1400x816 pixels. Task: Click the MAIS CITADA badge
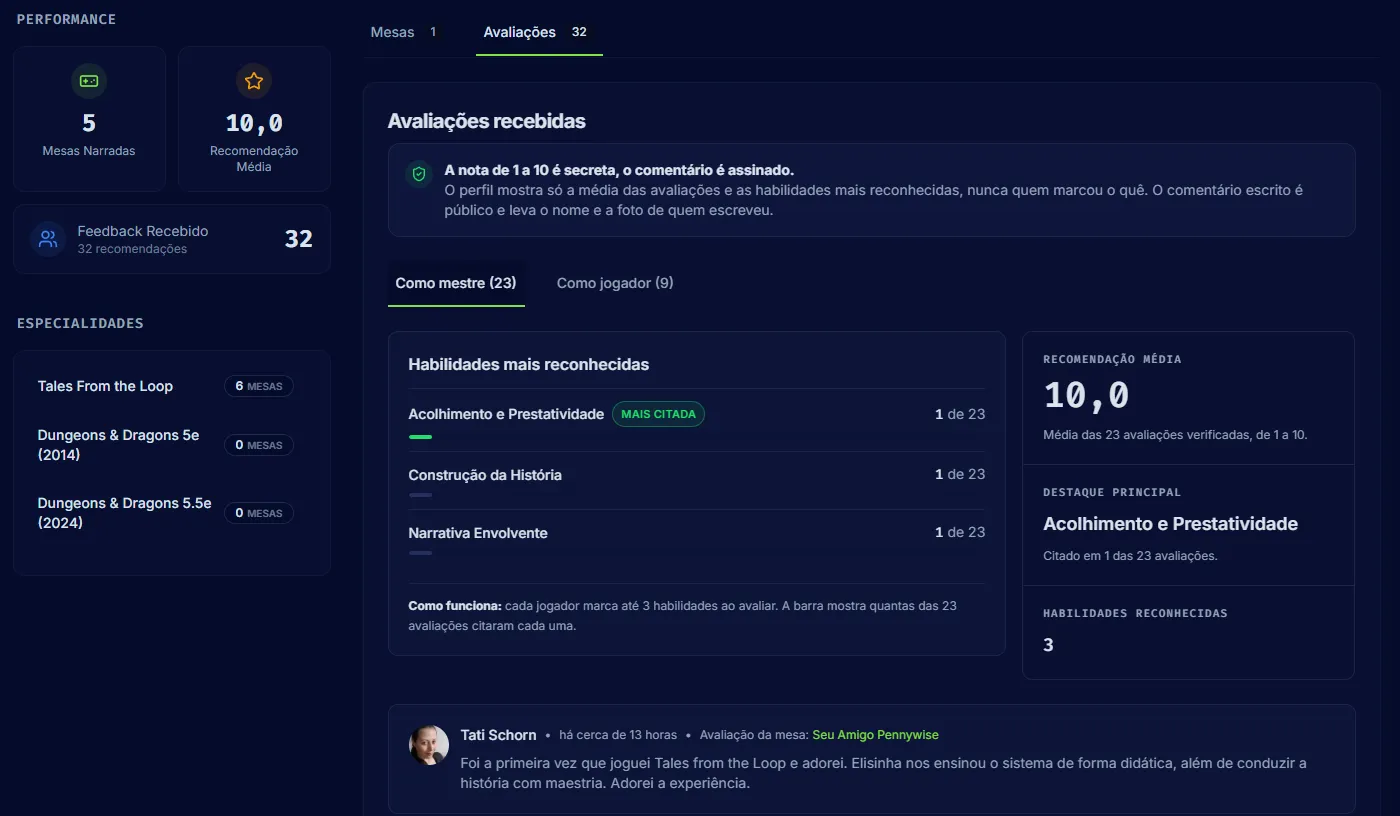coord(658,414)
